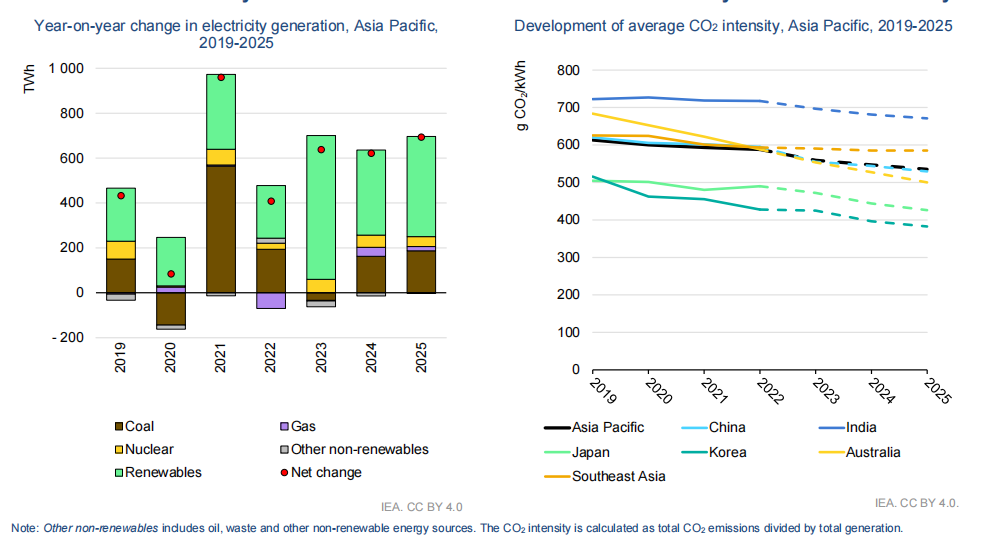The height and width of the screenshot is (553, 985).
Task: Click the 2021 net change red dot
Action: 221,77
